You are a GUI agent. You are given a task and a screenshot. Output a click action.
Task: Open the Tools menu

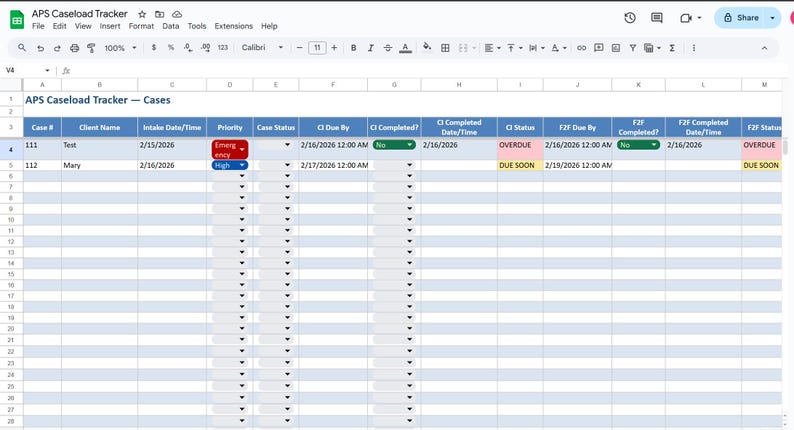[x=197, y=26]
